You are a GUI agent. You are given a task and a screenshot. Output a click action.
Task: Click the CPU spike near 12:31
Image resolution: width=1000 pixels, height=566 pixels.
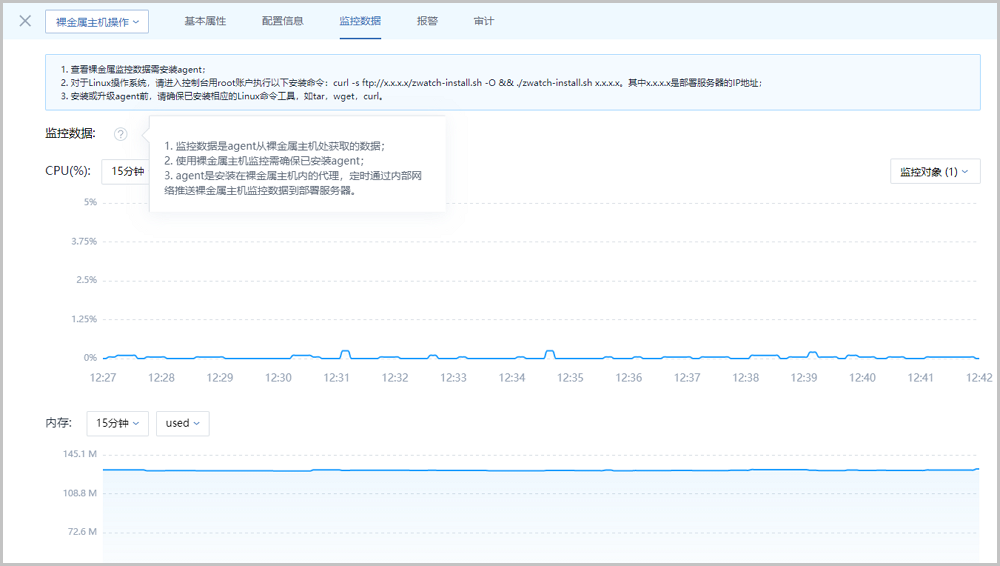[346, 352]
